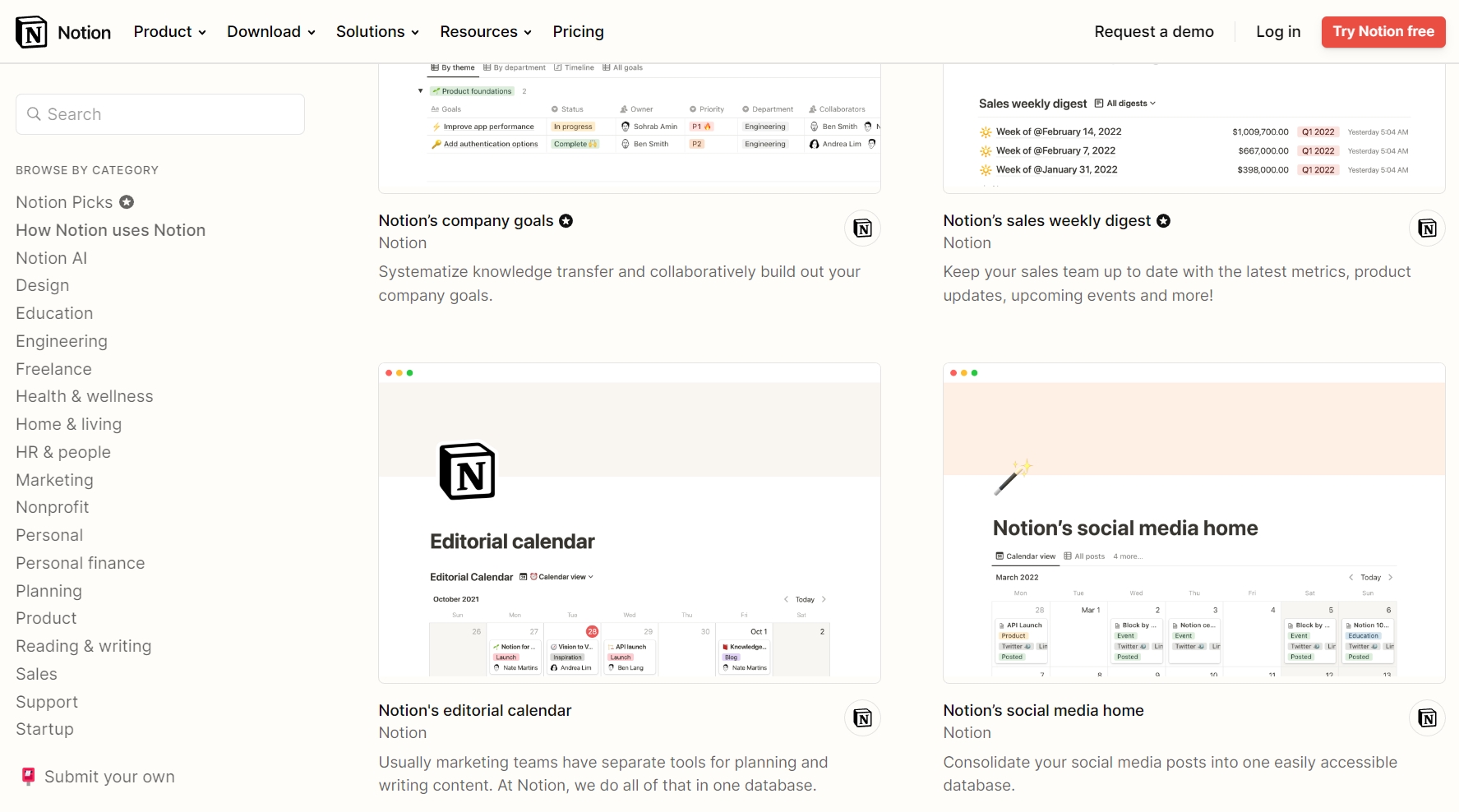Go to the Pricing page

click(578, 32)
